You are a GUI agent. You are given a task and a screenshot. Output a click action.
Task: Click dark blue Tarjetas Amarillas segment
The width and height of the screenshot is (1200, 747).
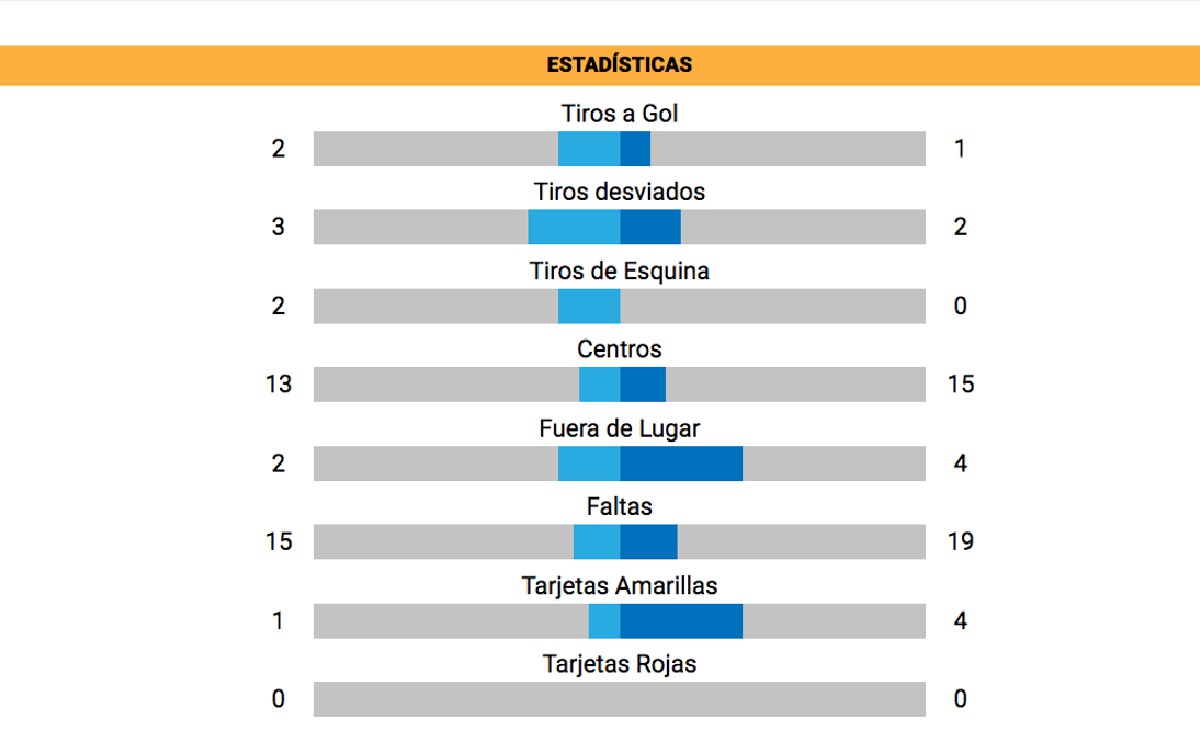(681, 621)
